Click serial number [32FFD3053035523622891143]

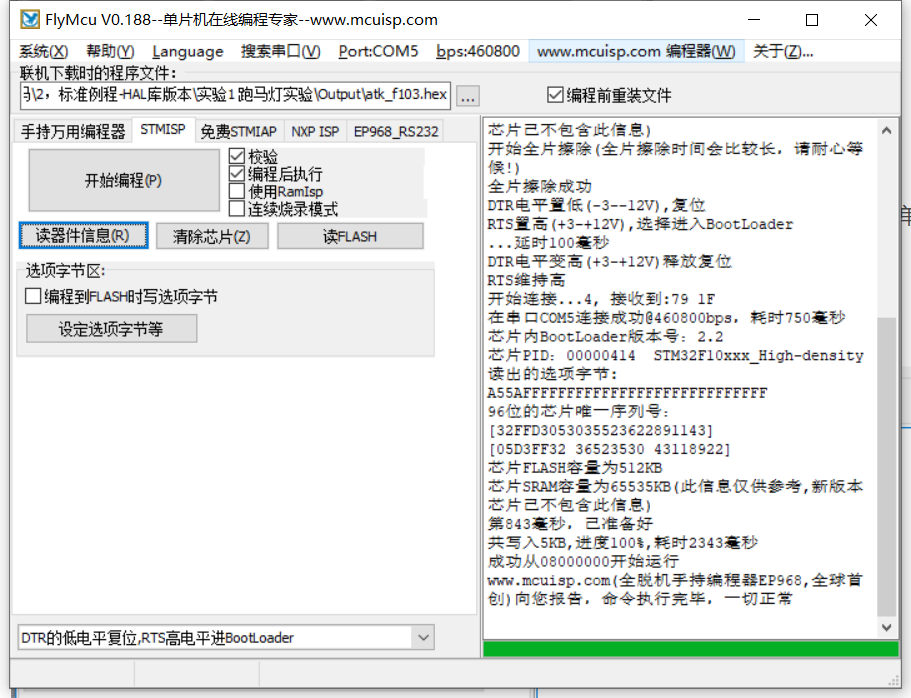tap(601, 431)
